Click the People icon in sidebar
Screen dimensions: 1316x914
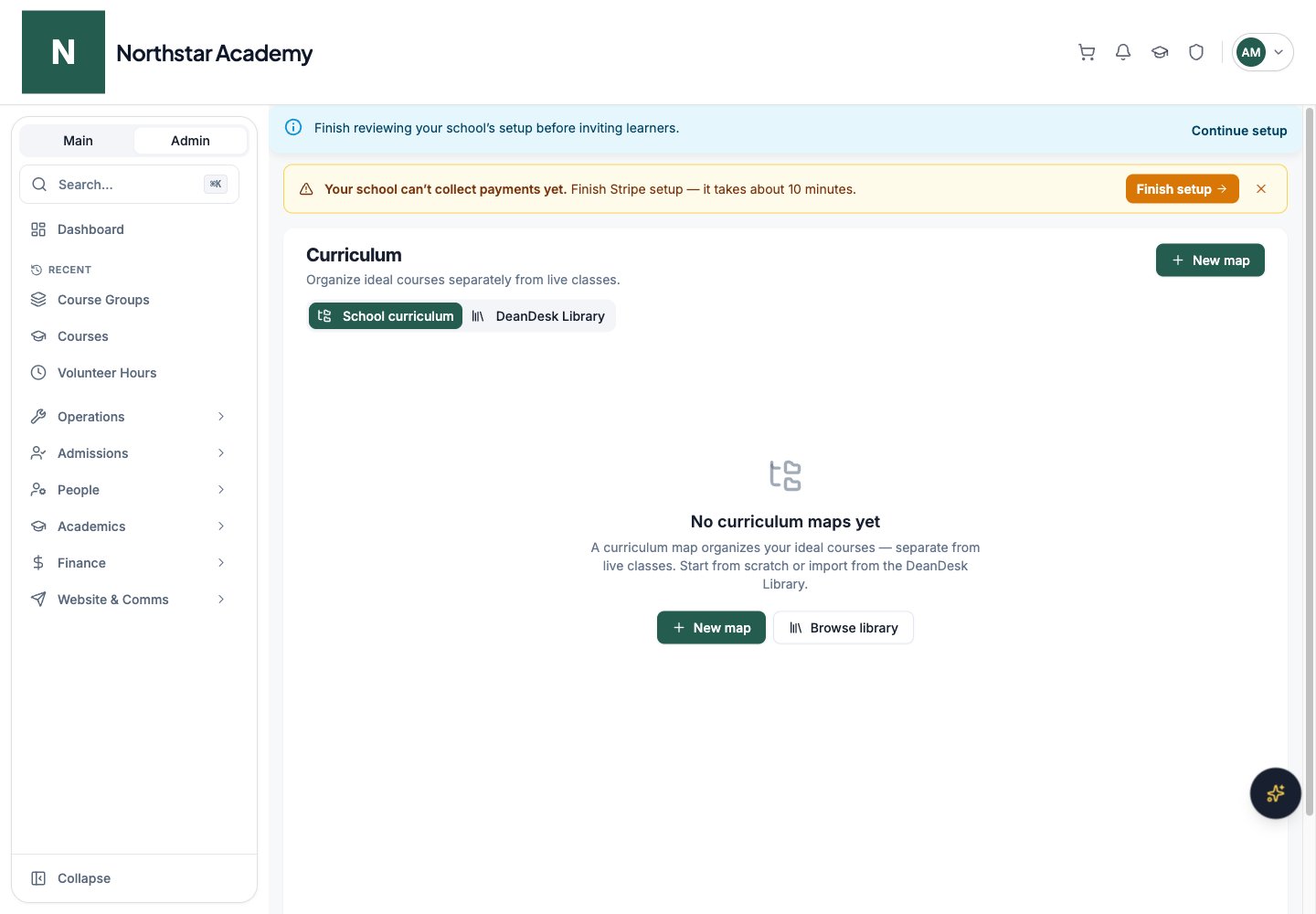click(x=38, y=490)
